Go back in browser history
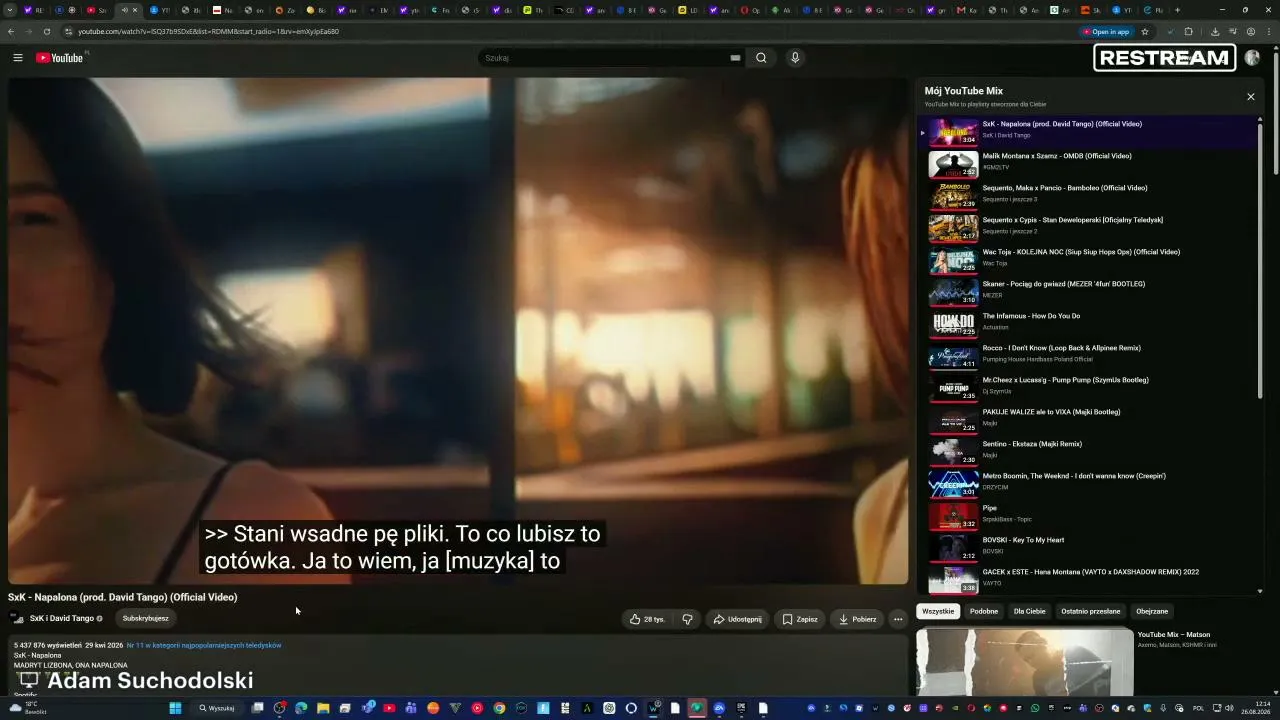The width and height of the screenshot is (1280, 720). point(11,31)
